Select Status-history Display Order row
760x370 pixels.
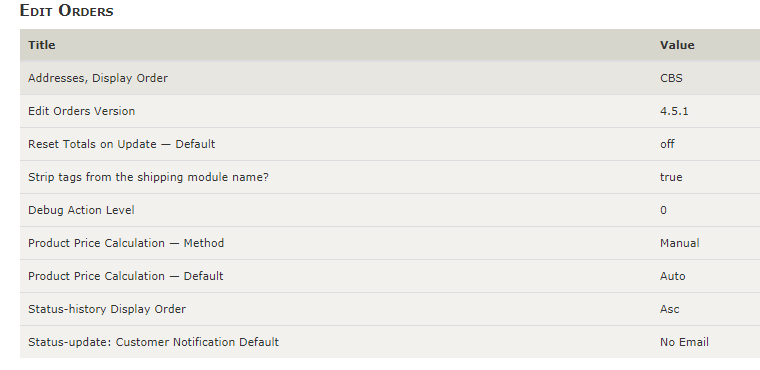point(390,309)
